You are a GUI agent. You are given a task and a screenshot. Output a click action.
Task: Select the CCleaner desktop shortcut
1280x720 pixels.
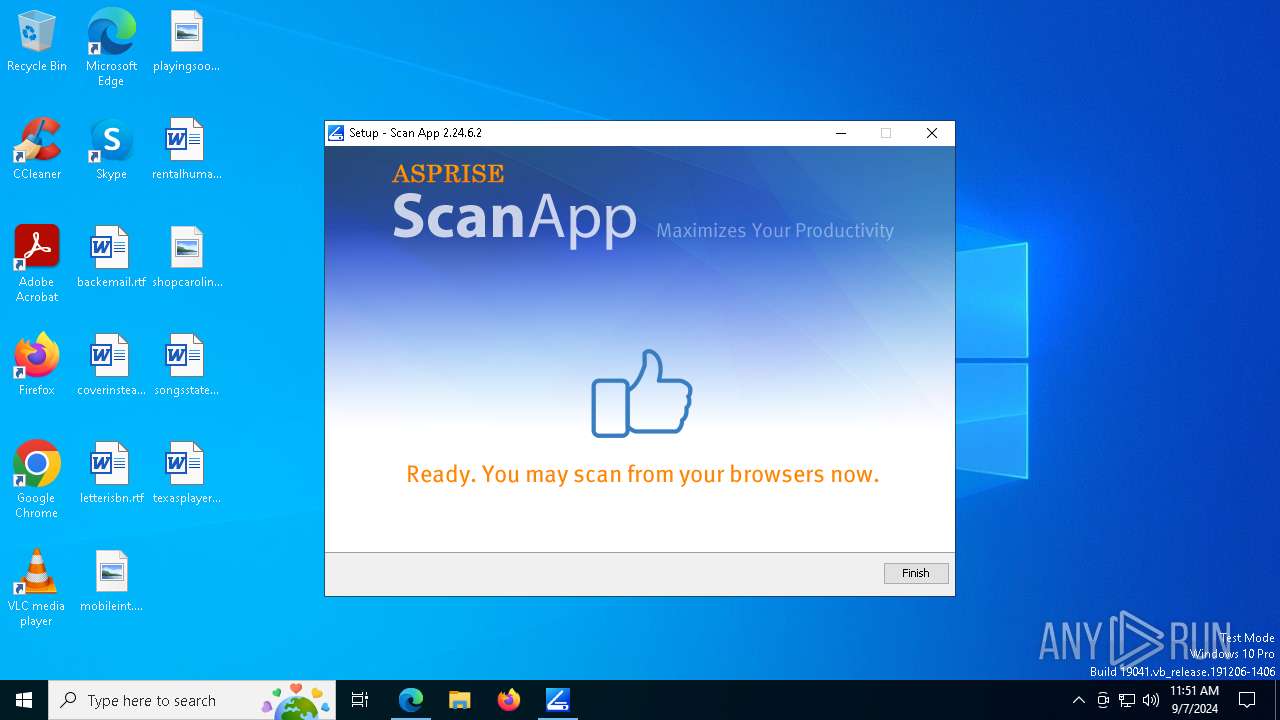(x=37, y=150)
